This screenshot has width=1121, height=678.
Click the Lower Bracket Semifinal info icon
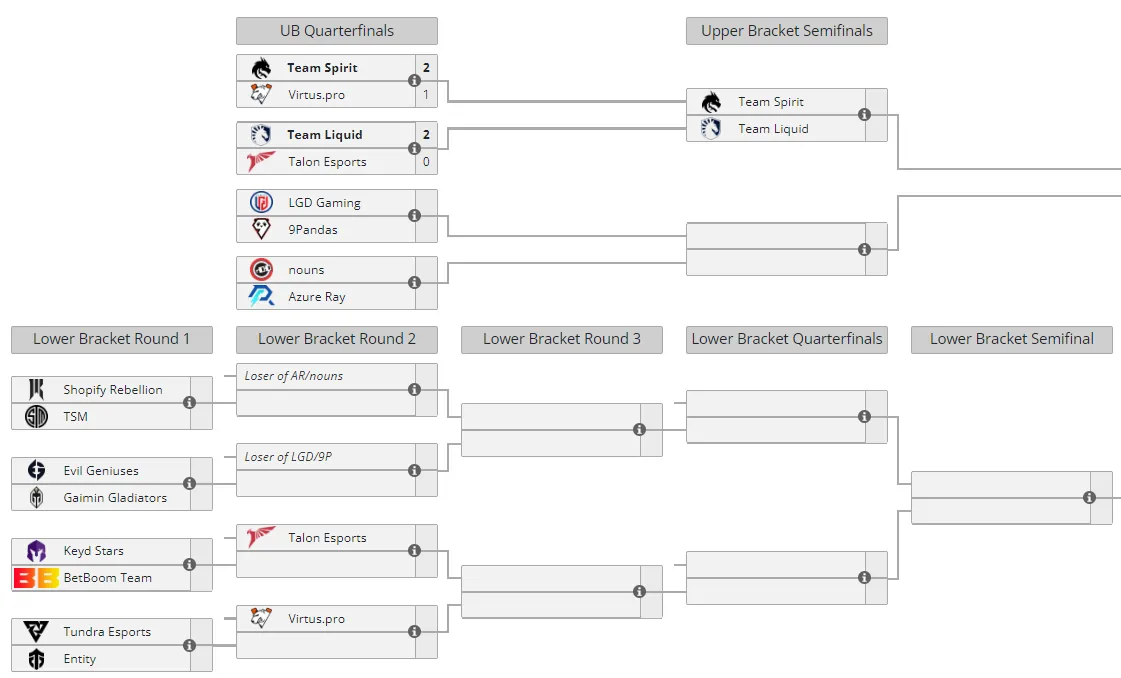[1090, 498]
